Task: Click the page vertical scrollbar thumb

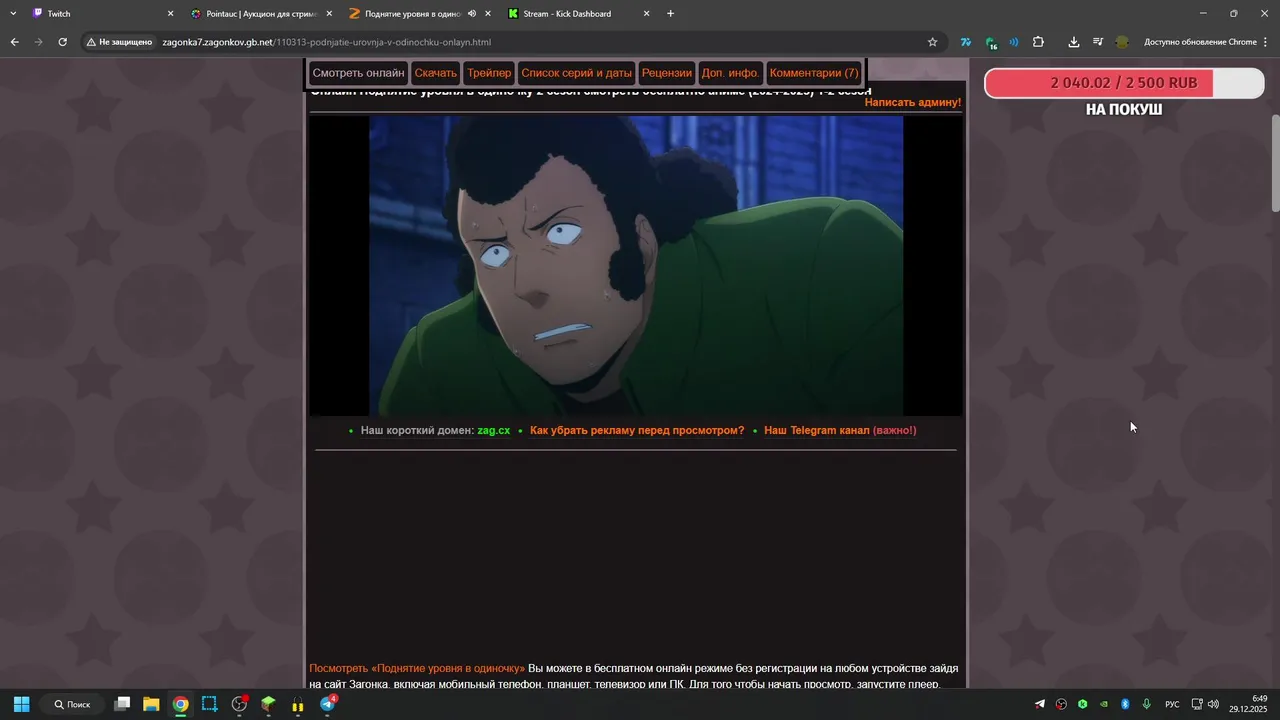Action: [x=1275, y=162]
